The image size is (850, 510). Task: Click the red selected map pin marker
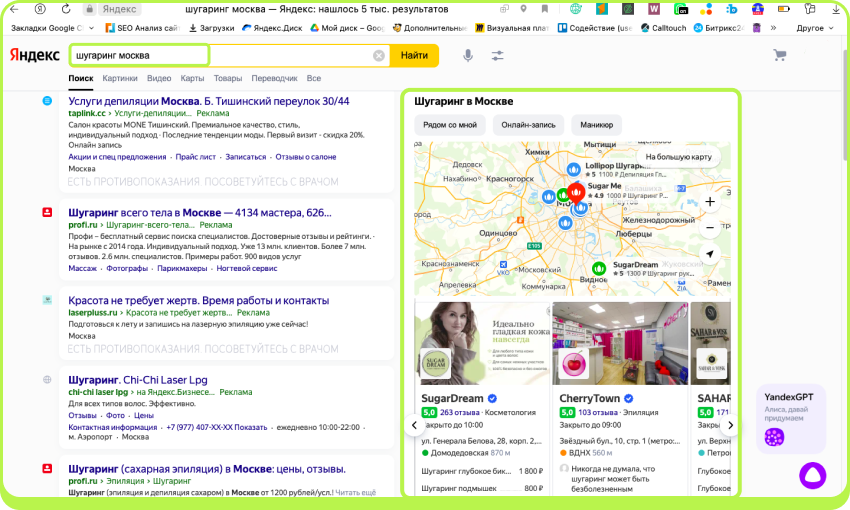click(576, 192)
